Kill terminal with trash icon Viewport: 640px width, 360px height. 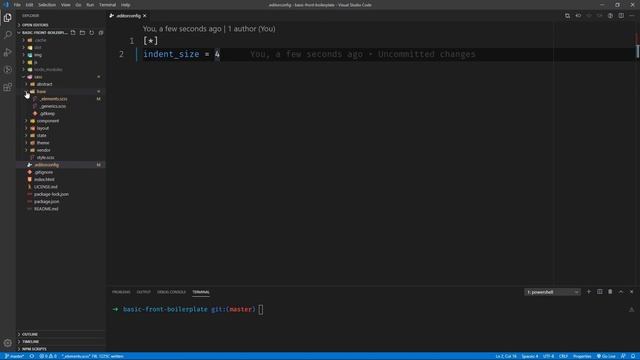(610, 292)
